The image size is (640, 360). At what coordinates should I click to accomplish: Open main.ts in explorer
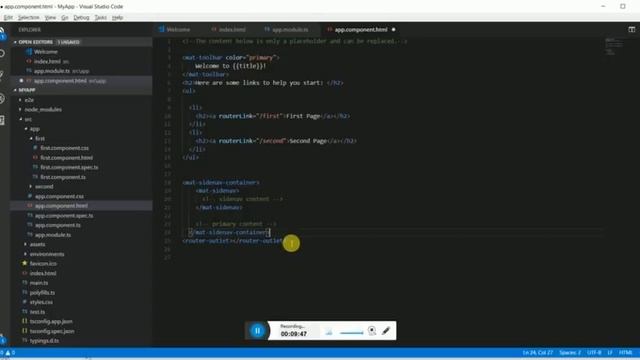[39, 283]
